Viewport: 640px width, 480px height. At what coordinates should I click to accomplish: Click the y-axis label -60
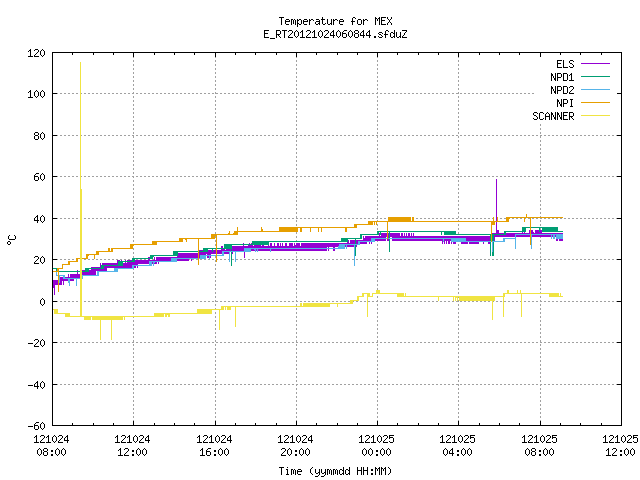(x=36, y=426)
